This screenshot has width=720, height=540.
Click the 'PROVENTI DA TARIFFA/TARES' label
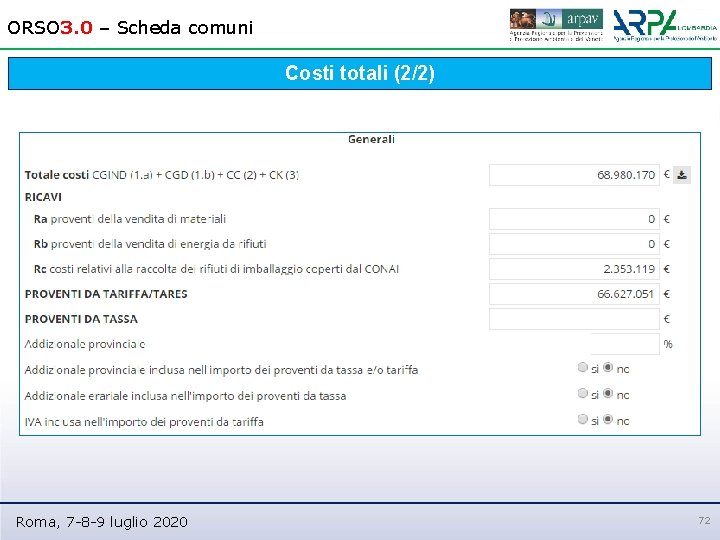[106, 294]
